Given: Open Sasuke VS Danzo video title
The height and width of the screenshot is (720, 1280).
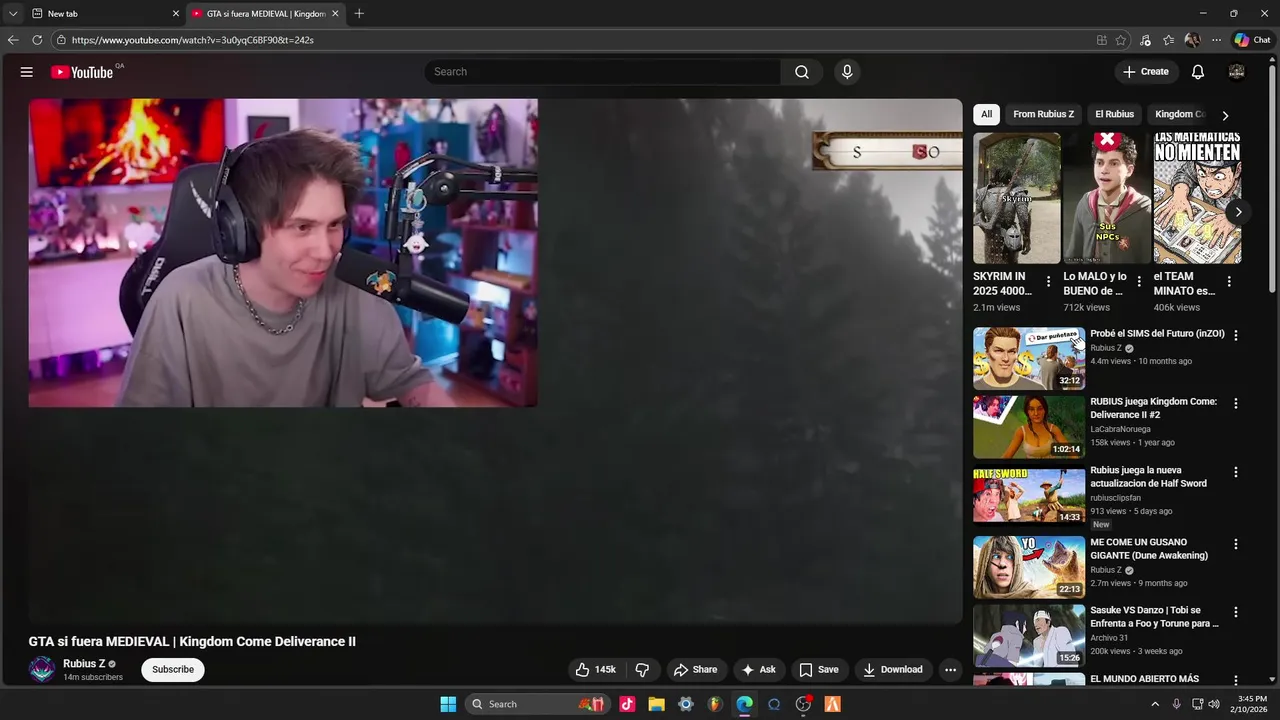Looking at the screenshot, I should point(1154,617).
